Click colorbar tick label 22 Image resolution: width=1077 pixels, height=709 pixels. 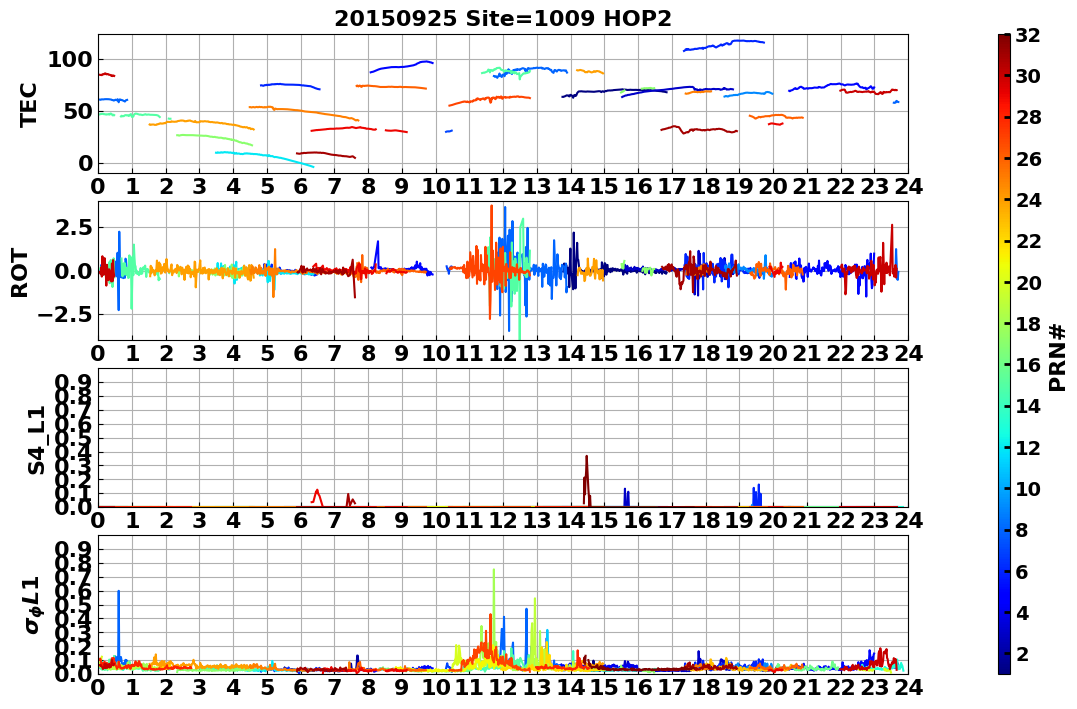(x=1028, y=241)
